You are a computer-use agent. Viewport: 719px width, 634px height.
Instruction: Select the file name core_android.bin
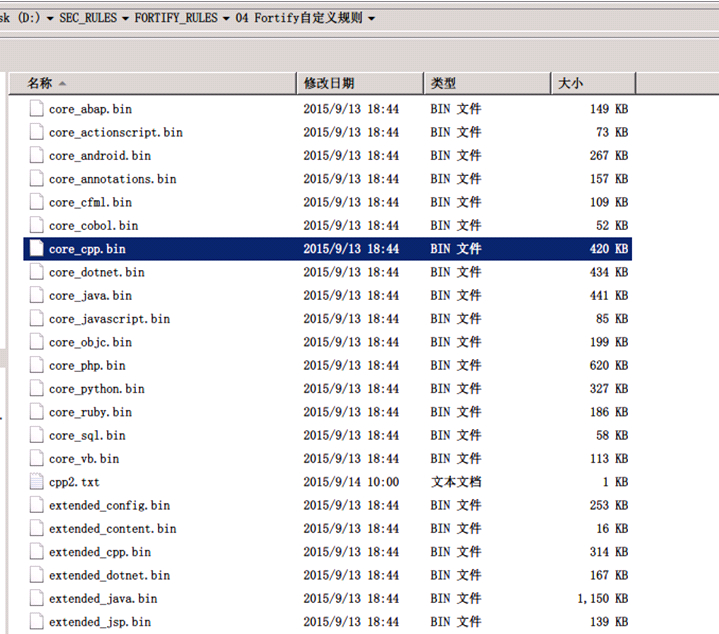click(100, 156)
